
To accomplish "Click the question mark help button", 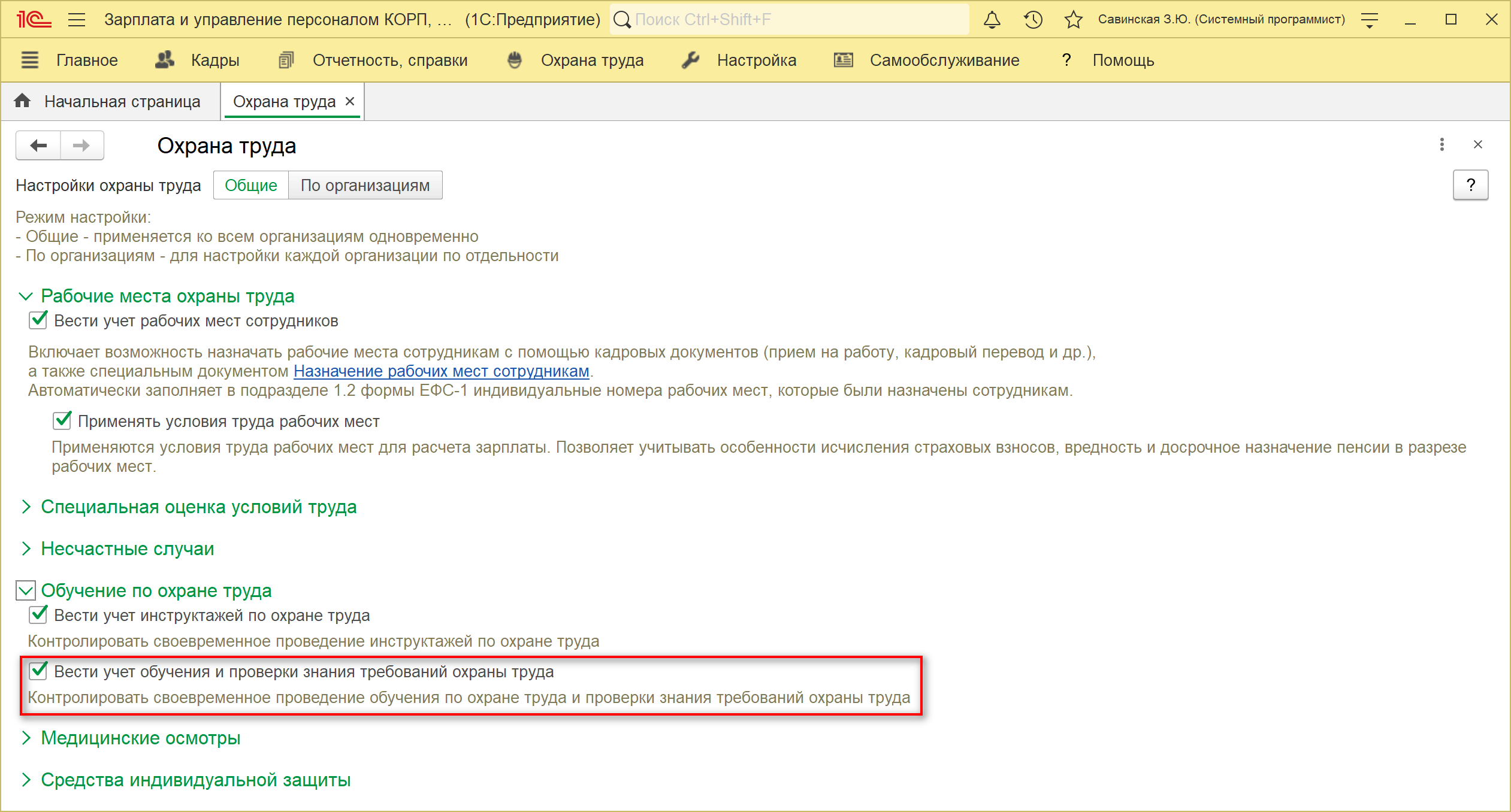I will (x=1470, y=186).
